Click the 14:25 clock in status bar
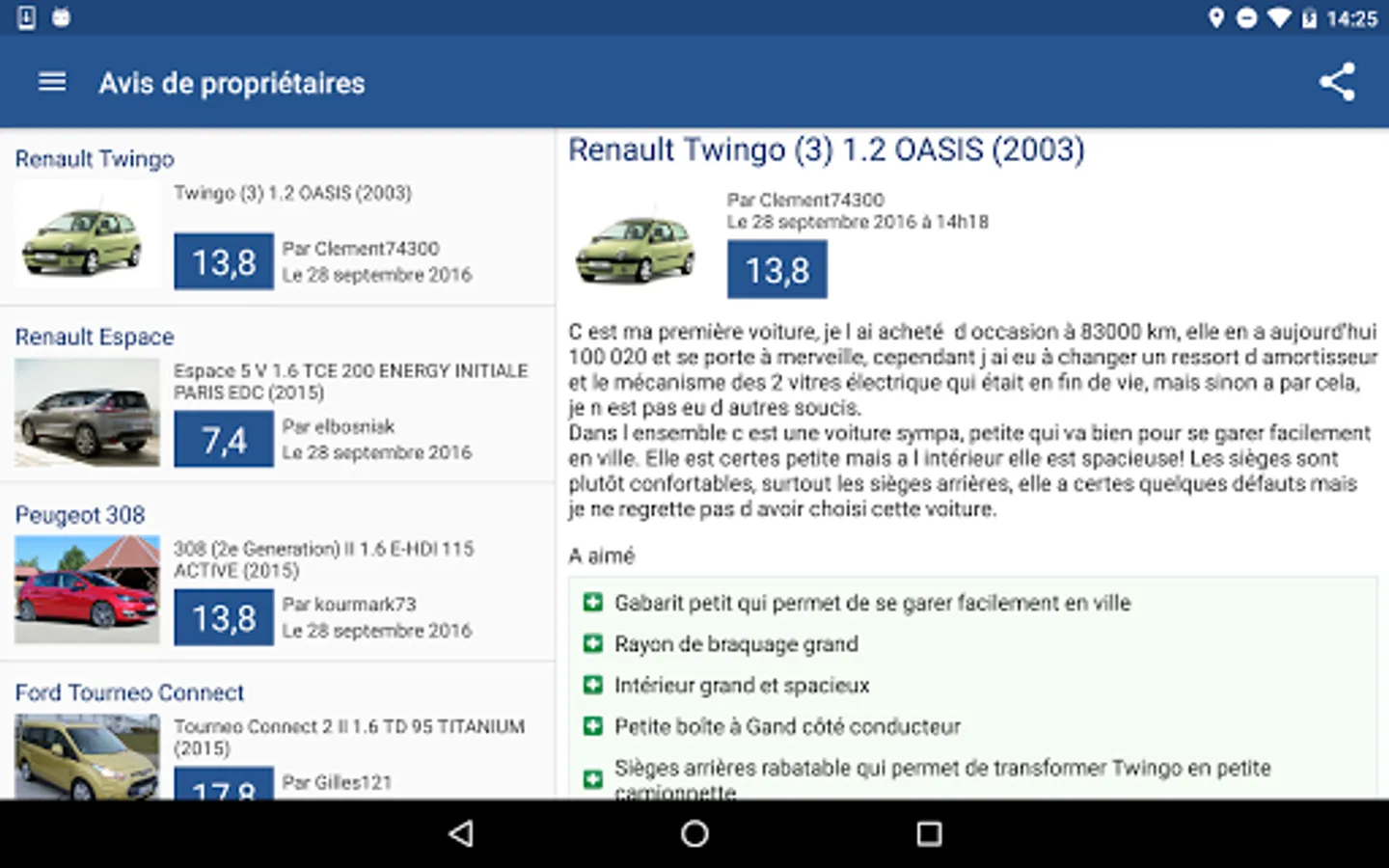The width and height of the screenshot is (1389, 868). [x=1351, y=18]
